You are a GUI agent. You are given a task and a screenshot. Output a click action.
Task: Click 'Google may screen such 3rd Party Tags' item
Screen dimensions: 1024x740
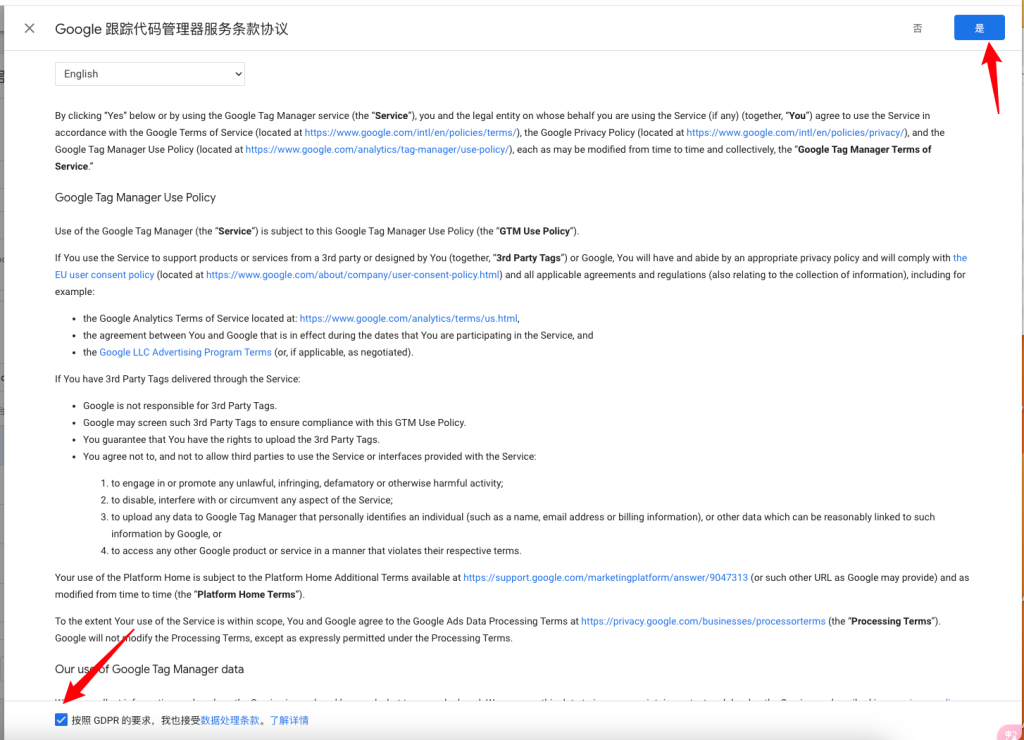(274, 423)
